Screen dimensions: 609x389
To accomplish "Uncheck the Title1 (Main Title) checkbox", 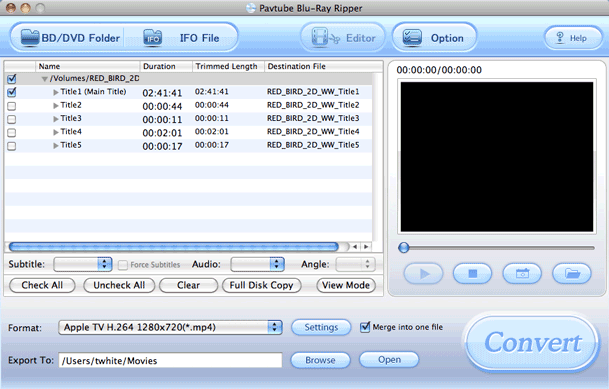I will [12, 92].
